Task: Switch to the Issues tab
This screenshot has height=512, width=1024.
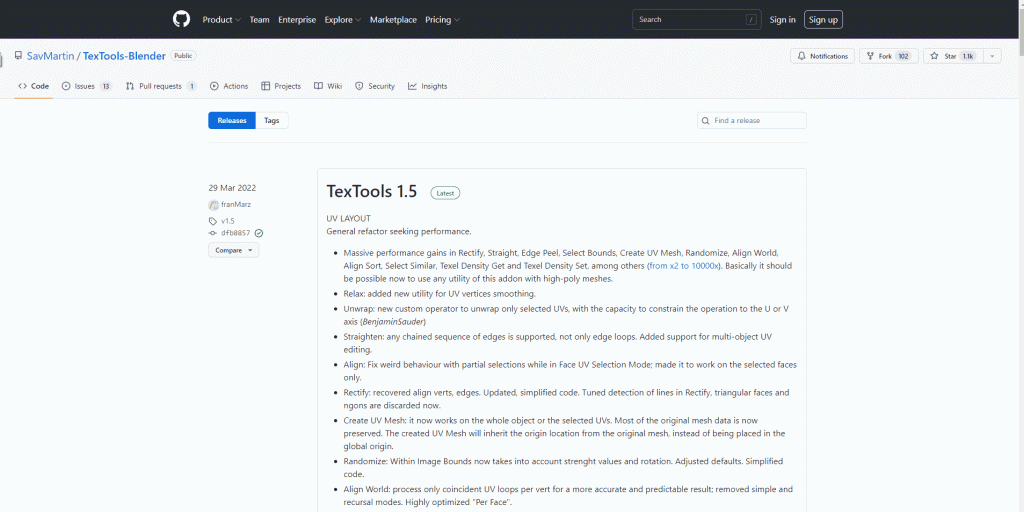Action: click(x=86, y=87)
